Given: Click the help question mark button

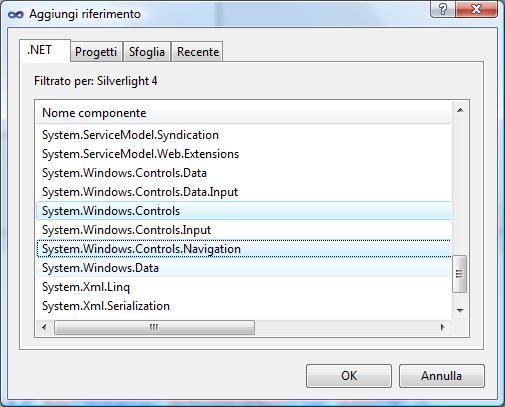Looking at the screenshot, I should 442,9.
